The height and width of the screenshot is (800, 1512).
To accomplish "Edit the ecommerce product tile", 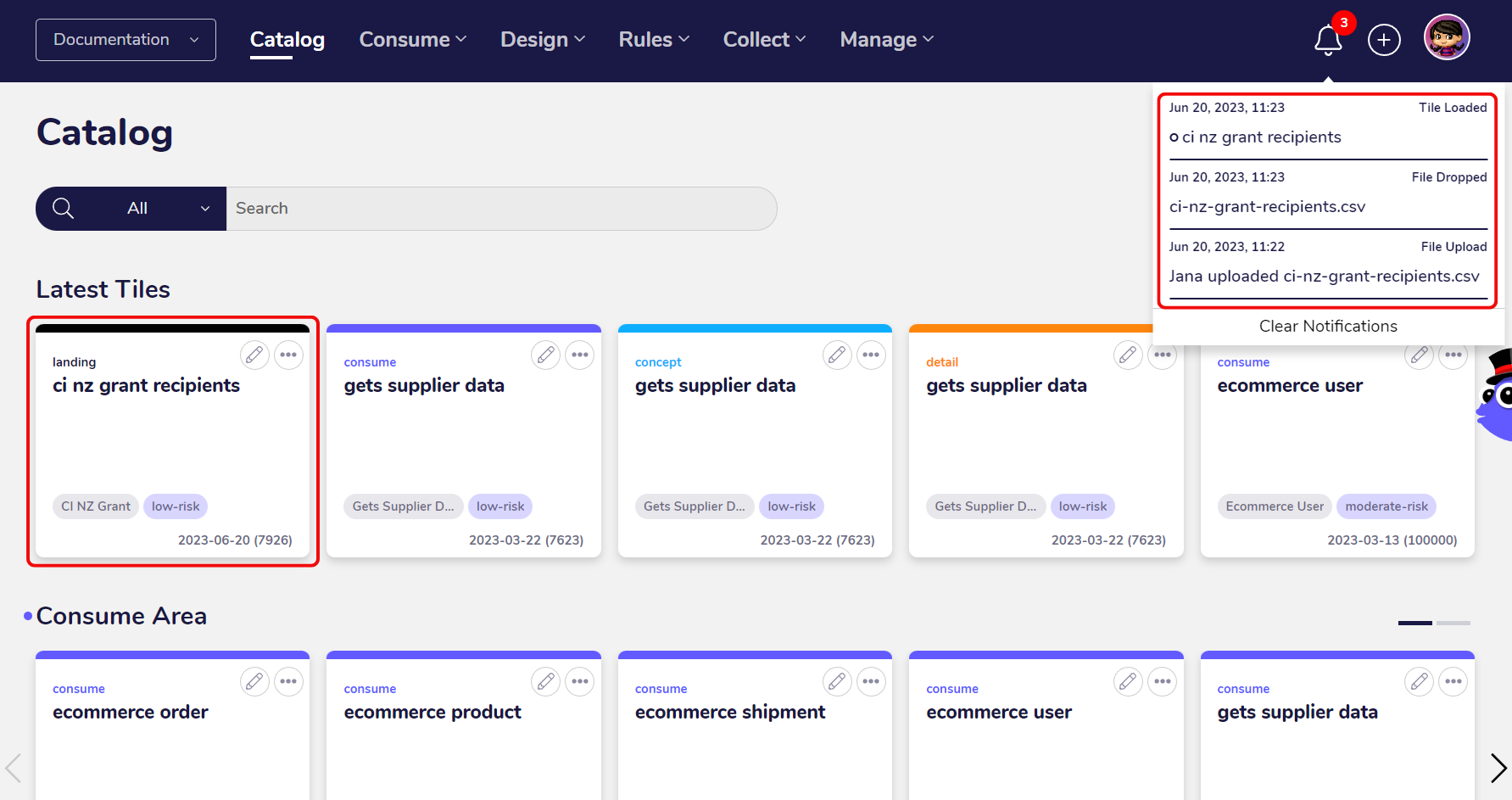I will pyautogui.click(x=546, y=681).
